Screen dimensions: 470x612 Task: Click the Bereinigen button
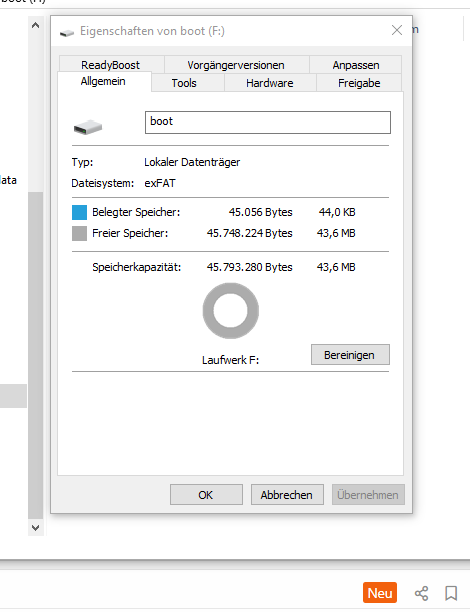pyautogui.click(x=350, y=354)
